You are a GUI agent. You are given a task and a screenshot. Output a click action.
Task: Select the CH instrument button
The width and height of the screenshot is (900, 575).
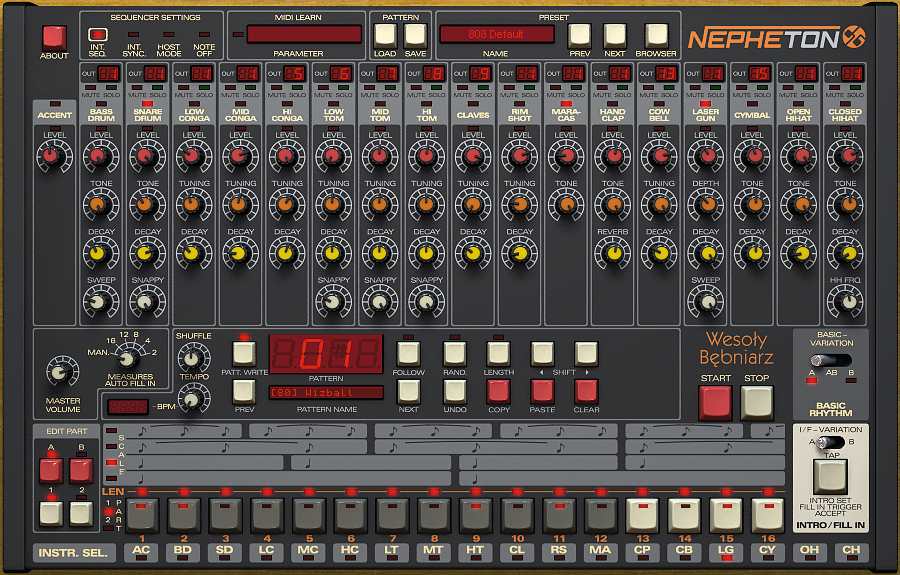[x=851, y=551]
